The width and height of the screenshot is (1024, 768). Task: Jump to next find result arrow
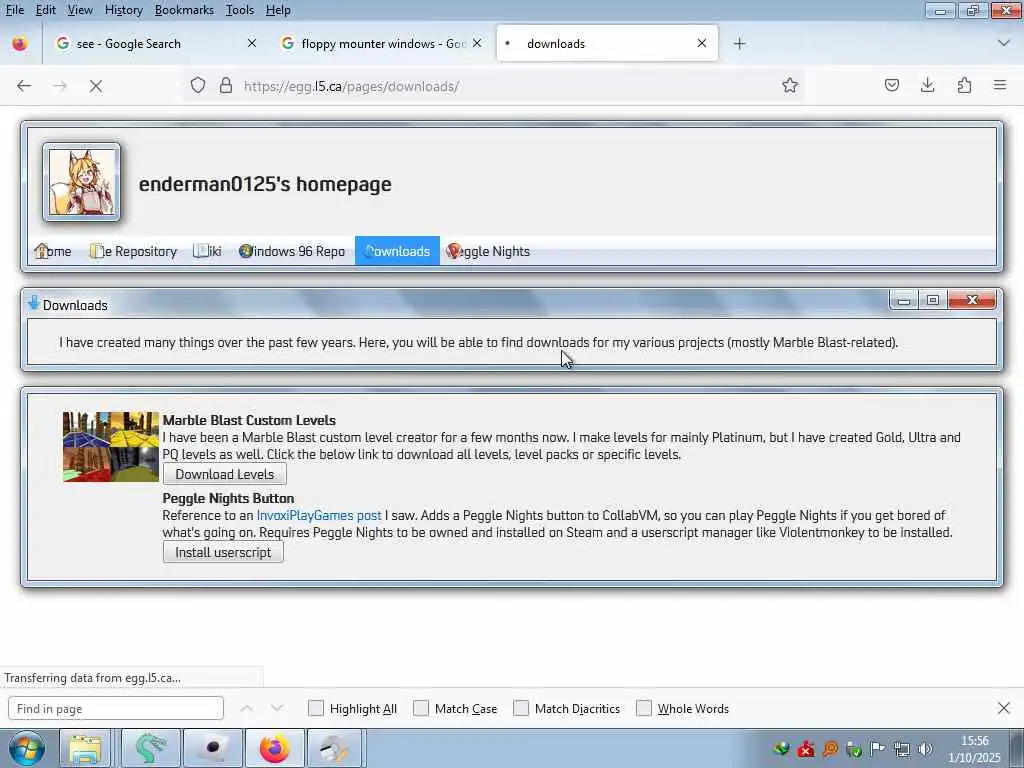[277, 708]
